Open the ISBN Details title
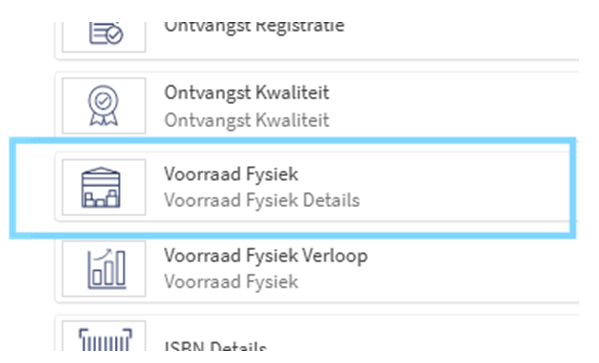The height and width of the screenshot is (363, 599). pyautogui.click(x=215, y=345)
